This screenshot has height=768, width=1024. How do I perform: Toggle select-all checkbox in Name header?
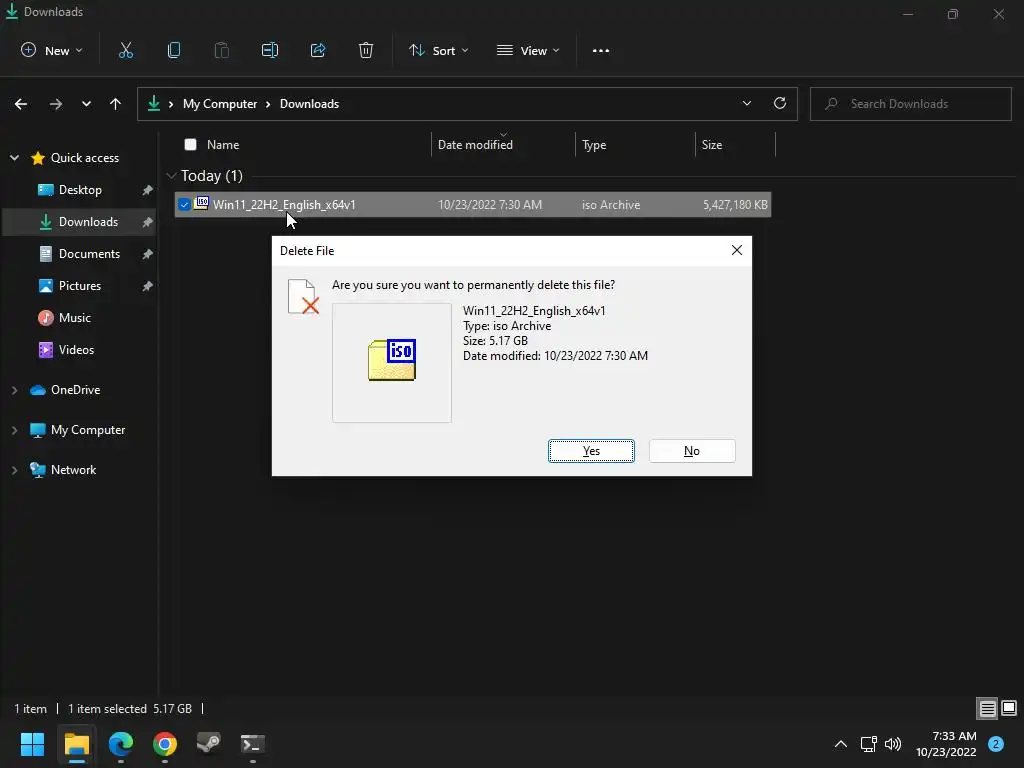(x=190, y=144)
